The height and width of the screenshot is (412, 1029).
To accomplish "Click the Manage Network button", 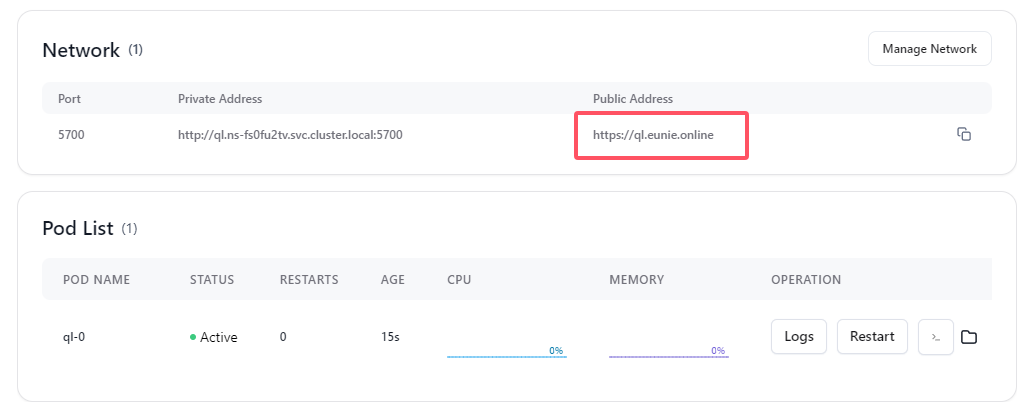I will (929, 49).
